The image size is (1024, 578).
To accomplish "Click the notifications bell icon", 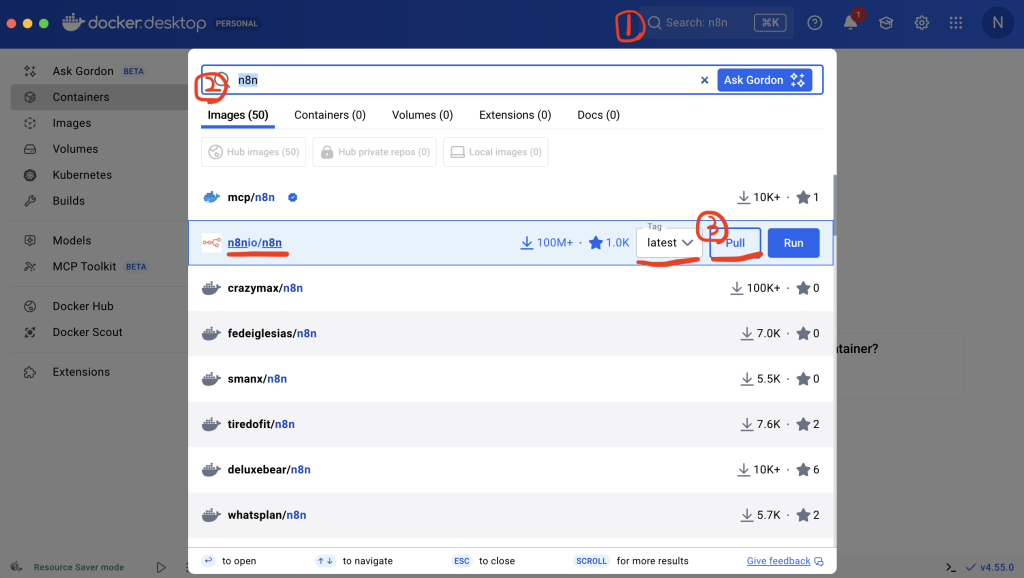I will point(851,23).
